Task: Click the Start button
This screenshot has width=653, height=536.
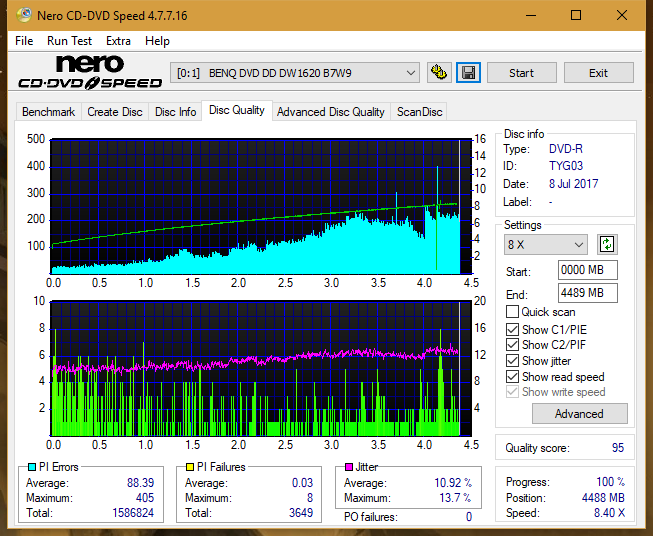Action: [521, 73]
